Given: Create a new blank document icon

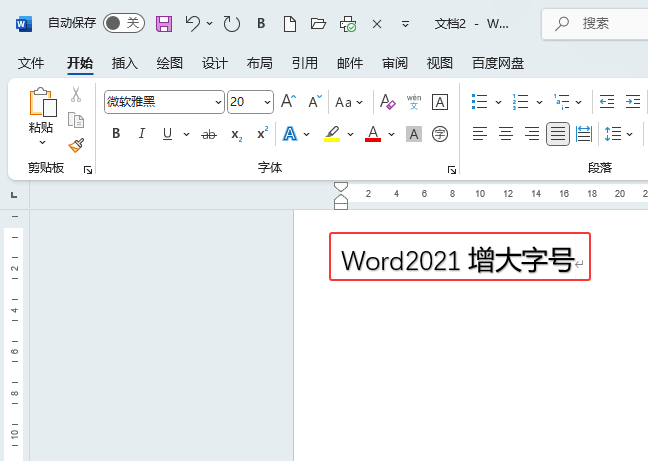Looking at the screenshot, I should 290,24.
